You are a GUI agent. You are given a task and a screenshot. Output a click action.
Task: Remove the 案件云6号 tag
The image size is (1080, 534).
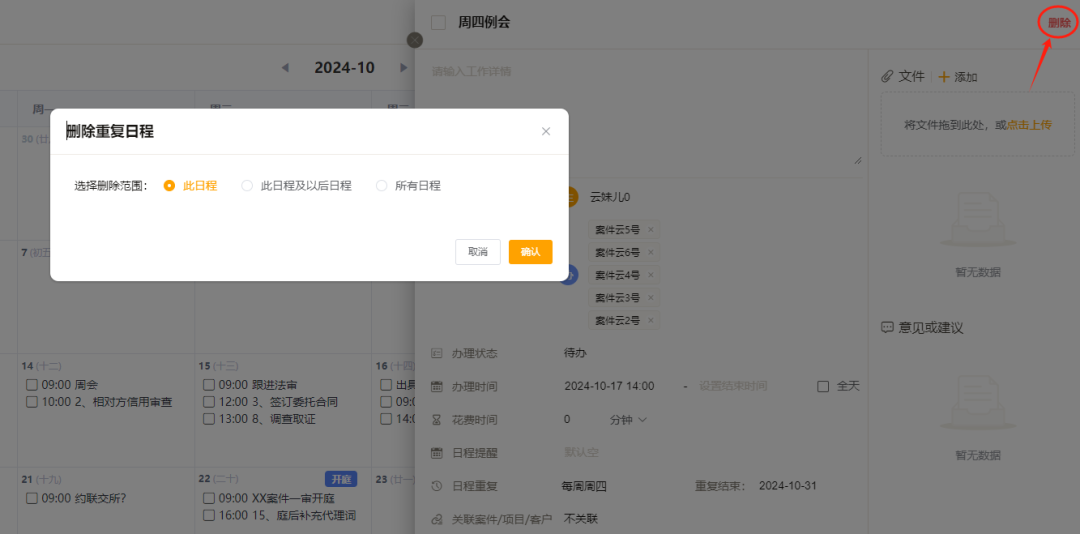point(651,252)
